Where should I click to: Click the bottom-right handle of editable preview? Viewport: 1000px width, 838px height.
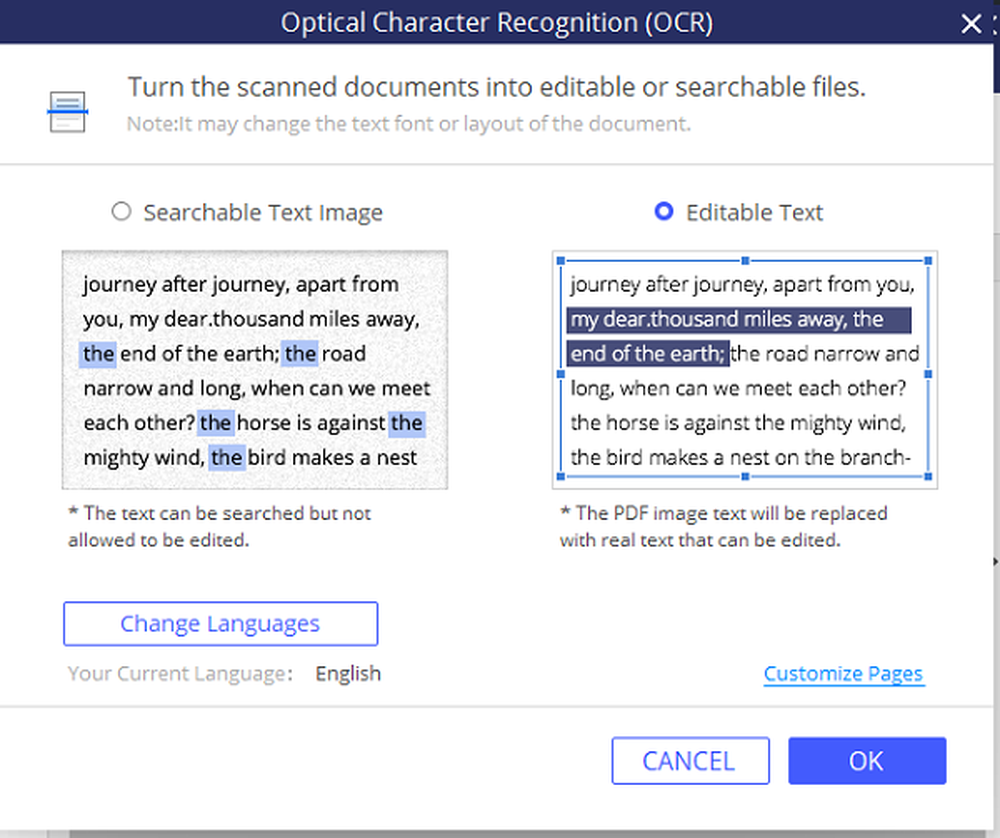(x=929, y=477)
